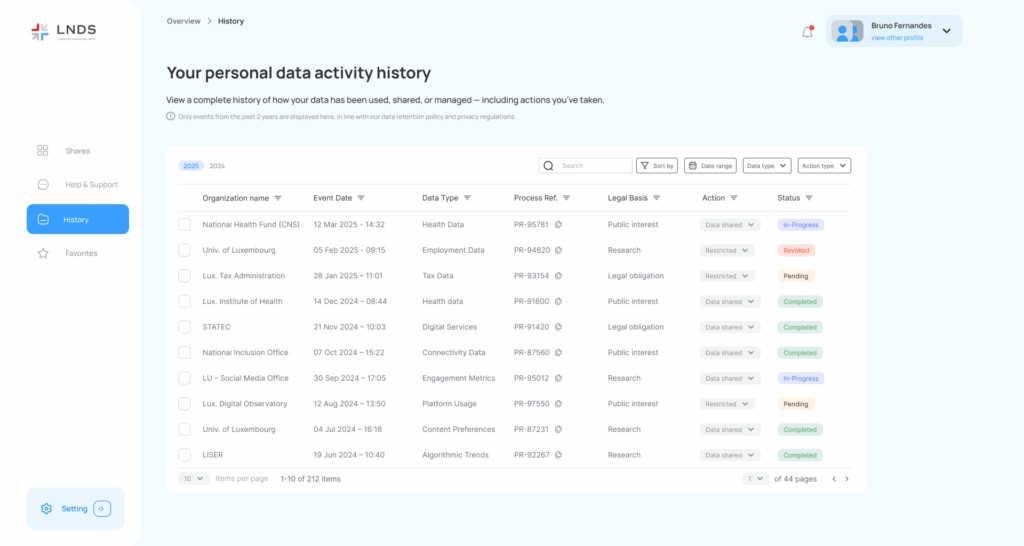Copy process reference PR-91420
The image size is (1024, 546).
tap(558, 327)
